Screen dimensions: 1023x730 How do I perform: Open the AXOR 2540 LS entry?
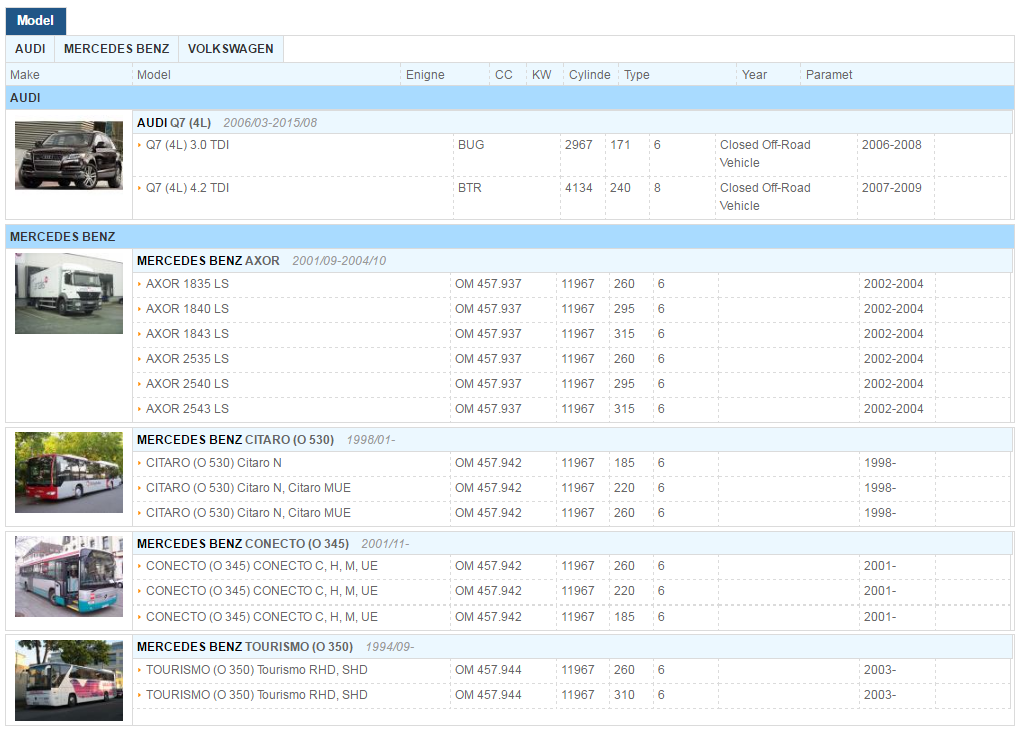click(x=187, y=384)
